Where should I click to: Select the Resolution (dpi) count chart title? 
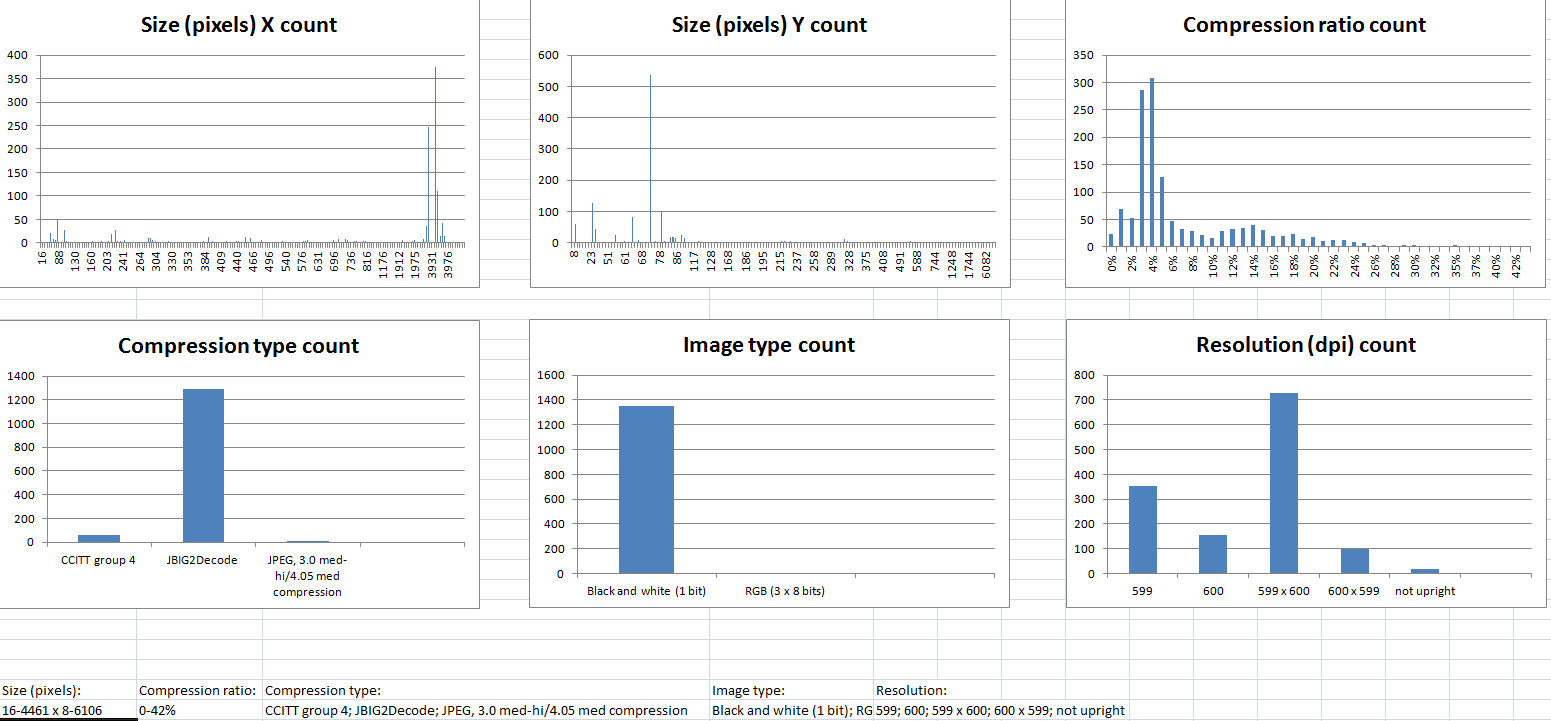pyautogui.click(x=1305, y=345)
